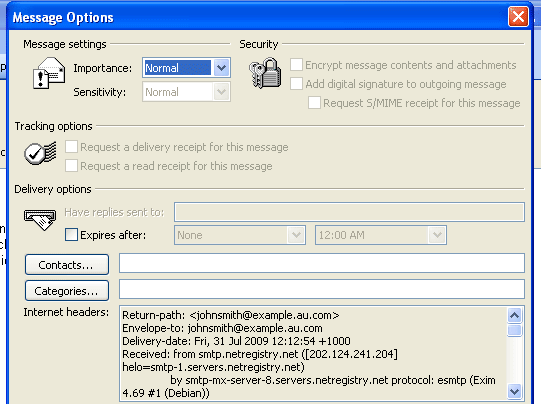541x404 pixels.
Task: Enable Encrypt message contents and attachments
Action: pos(297,65)
